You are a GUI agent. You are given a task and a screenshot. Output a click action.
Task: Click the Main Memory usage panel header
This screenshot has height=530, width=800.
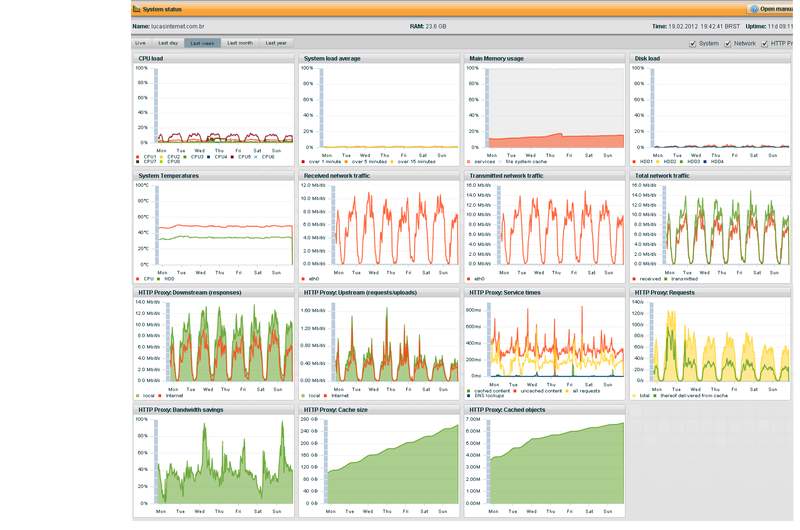point(544,59)
